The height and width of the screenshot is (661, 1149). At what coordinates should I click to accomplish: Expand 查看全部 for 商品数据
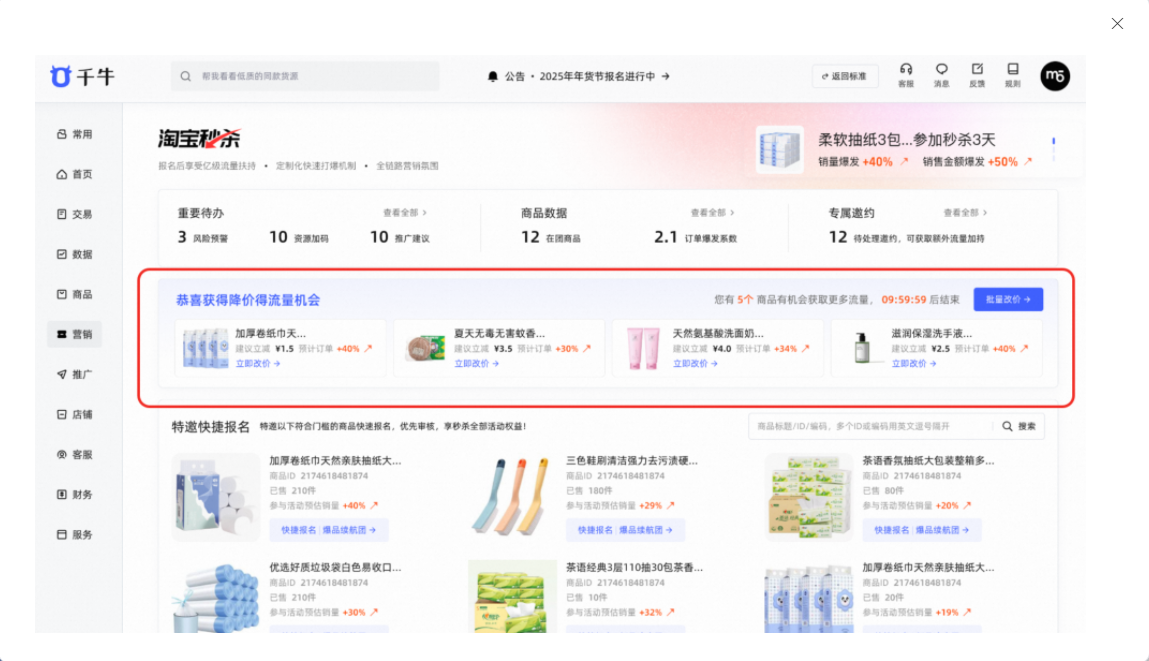pyautogui.click(x=712, y=213)
